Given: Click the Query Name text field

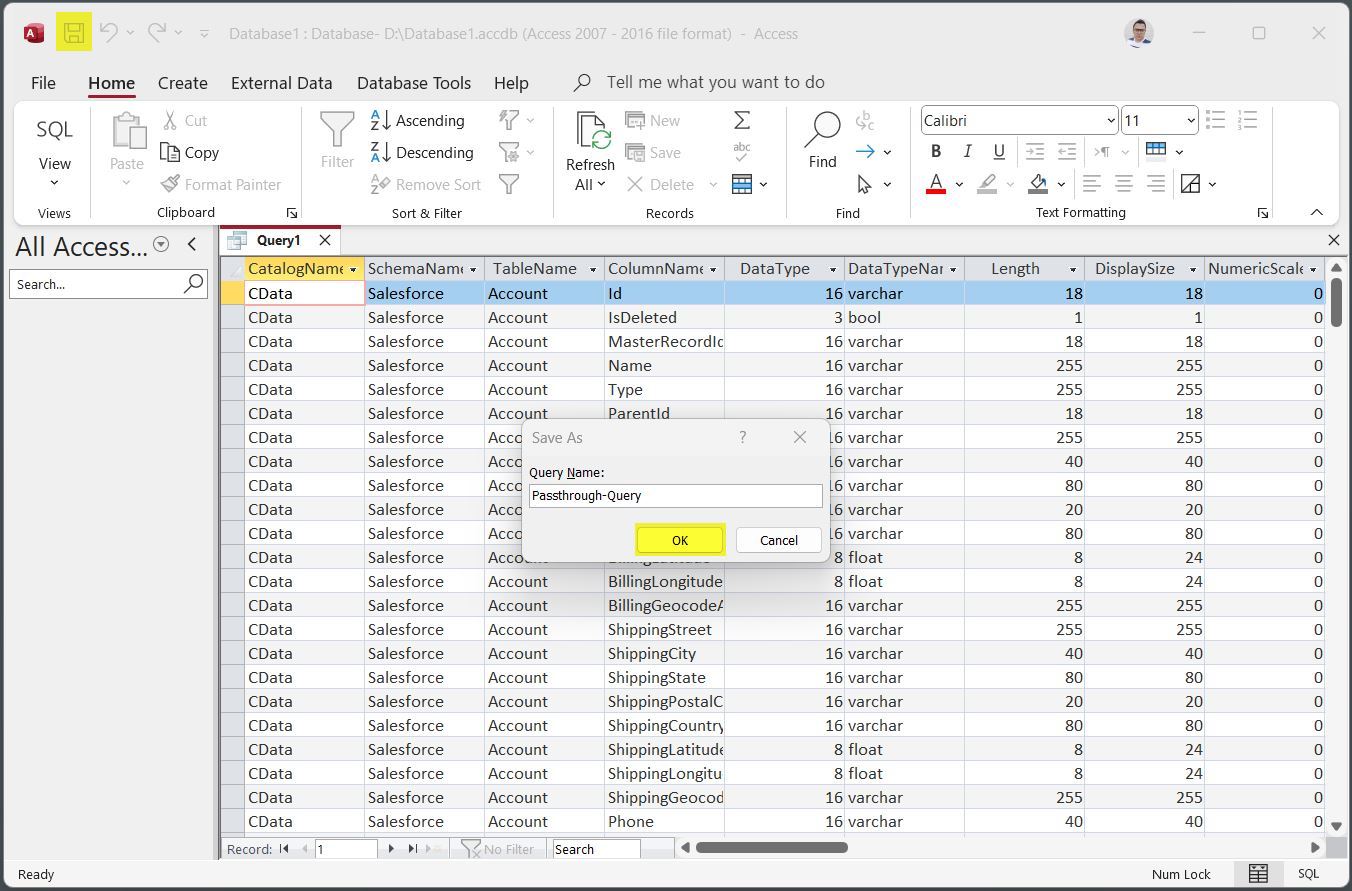Looking at the screenshot, I should coord(675,495).
